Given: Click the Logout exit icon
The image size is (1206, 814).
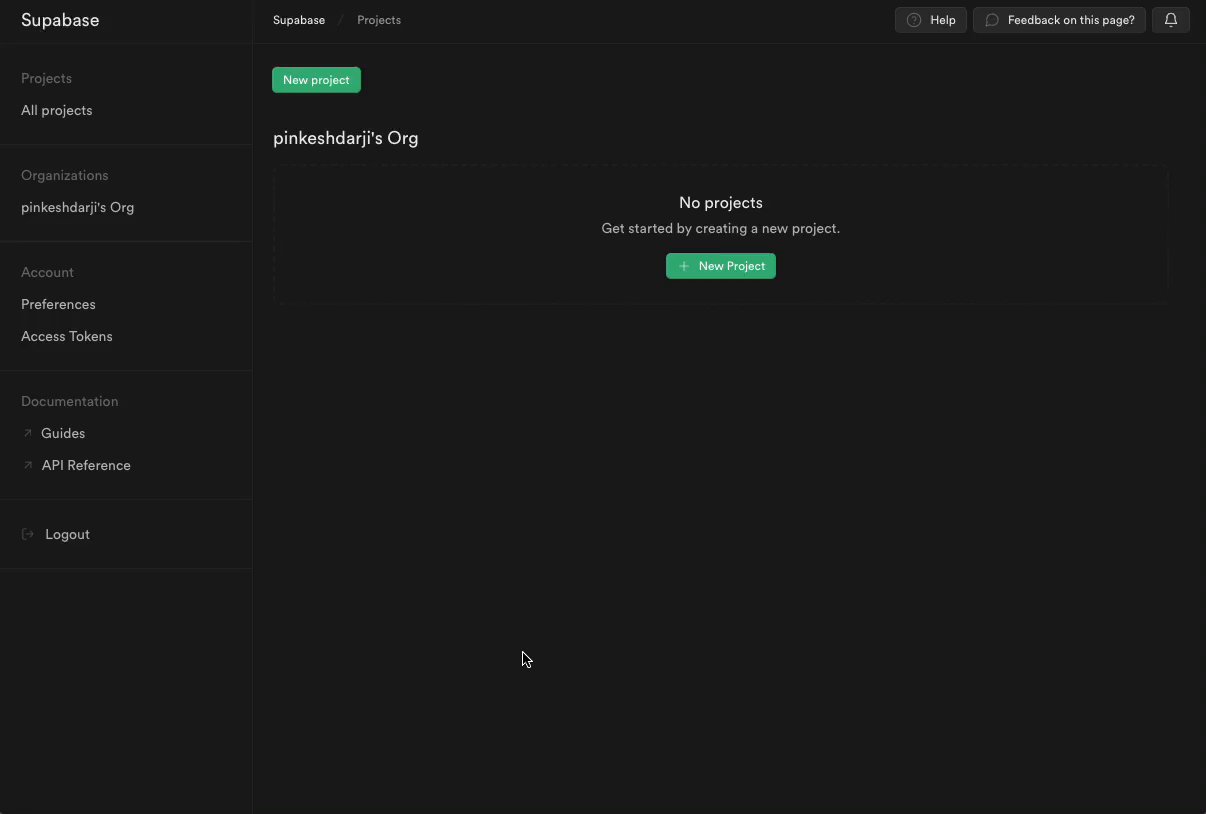Looking at the screenshot, I should click(28, 534).
